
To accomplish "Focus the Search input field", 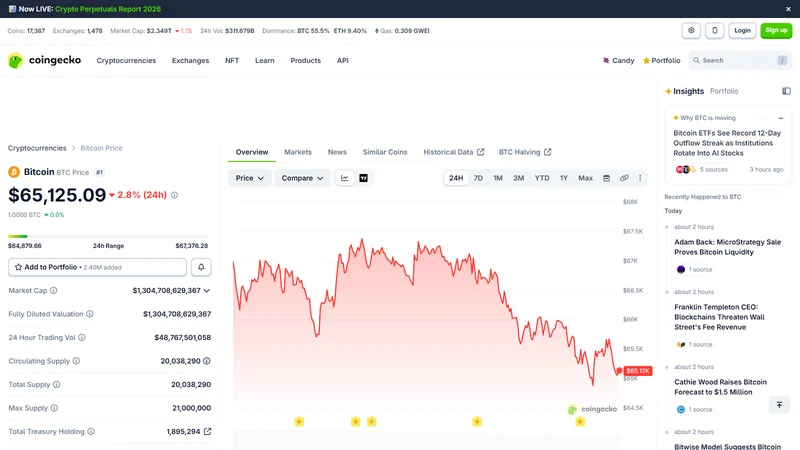I will click(x=740, y=60).
